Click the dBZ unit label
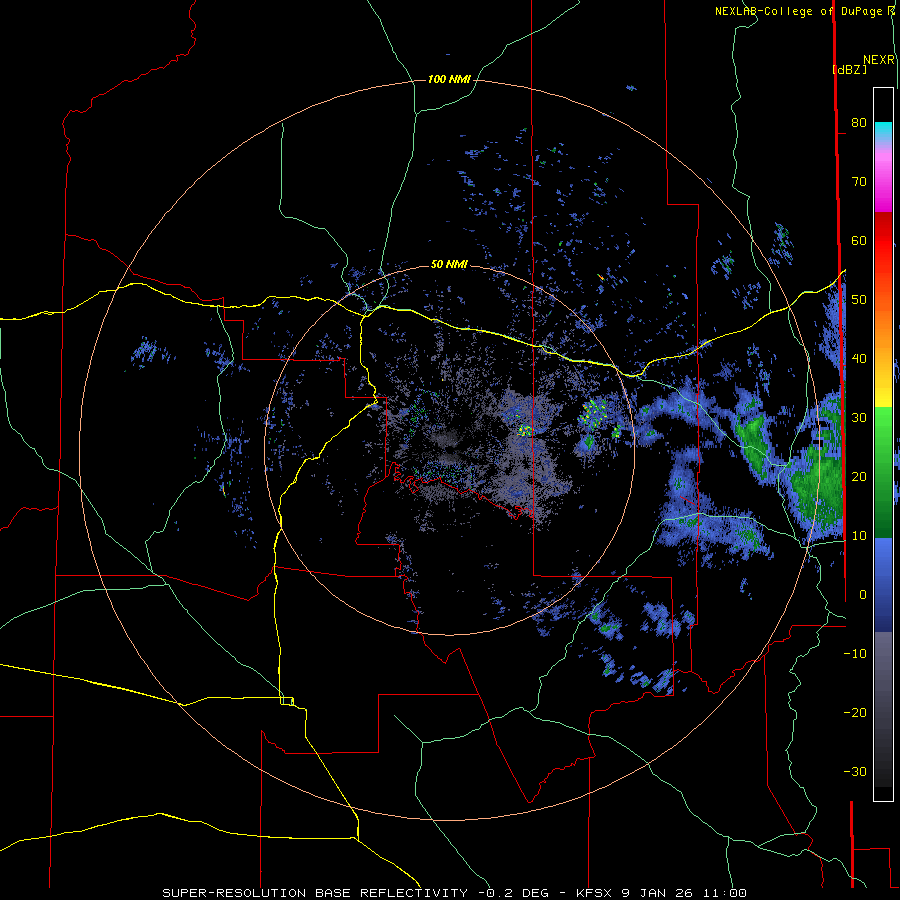Screen dimensions: 900x900 [x=849, y=70]
